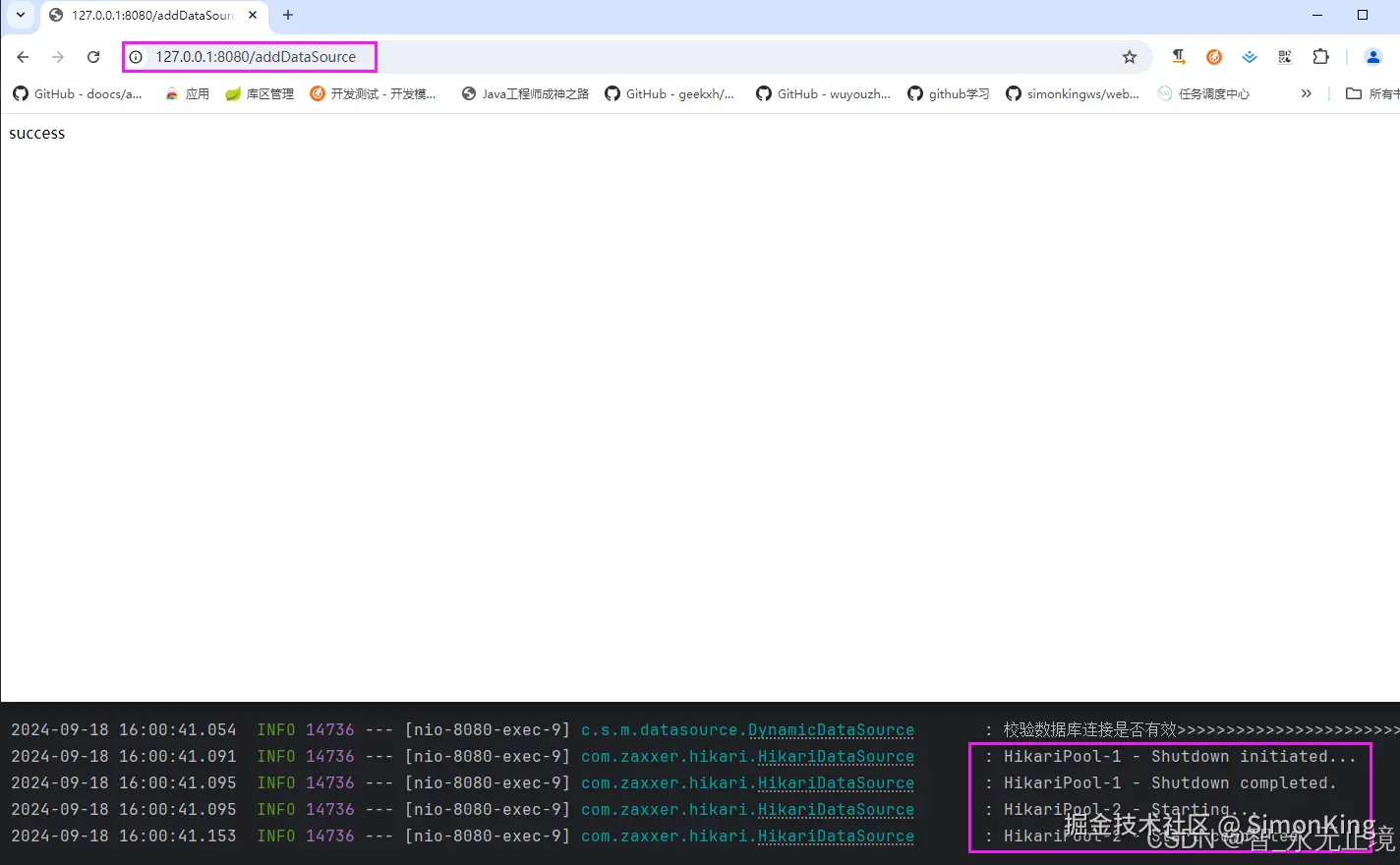Open a new tab with plus button
The image size is (1400, 865).
[x=288, y=16]
